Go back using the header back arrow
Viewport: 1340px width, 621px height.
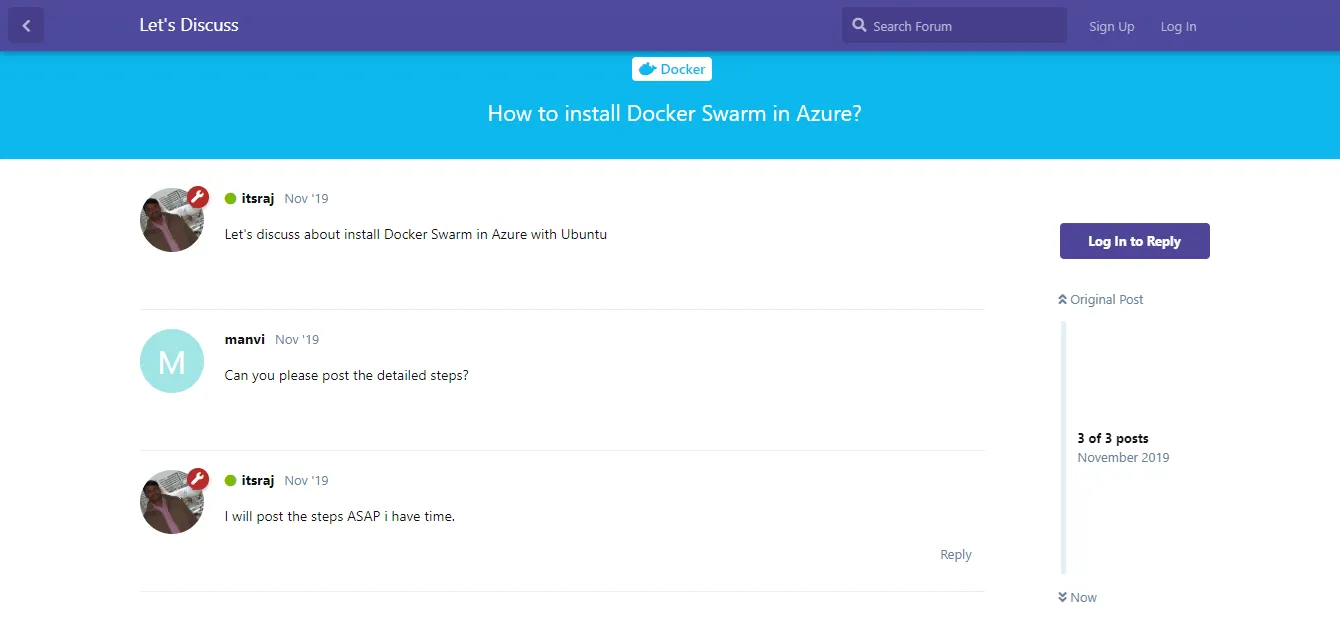pos(26,26)
